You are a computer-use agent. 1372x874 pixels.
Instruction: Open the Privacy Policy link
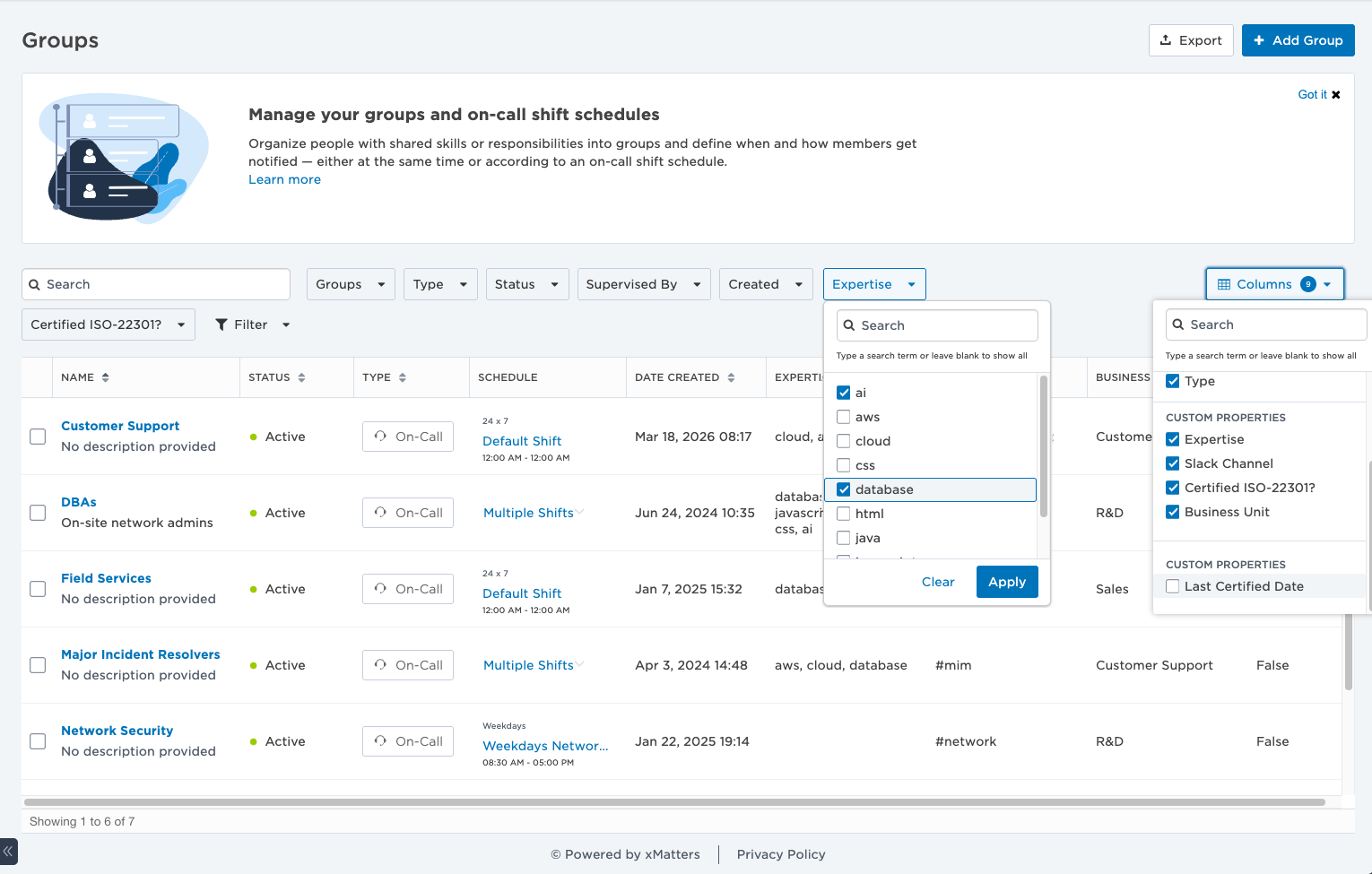pyautogui.click(x=781, y=854)
